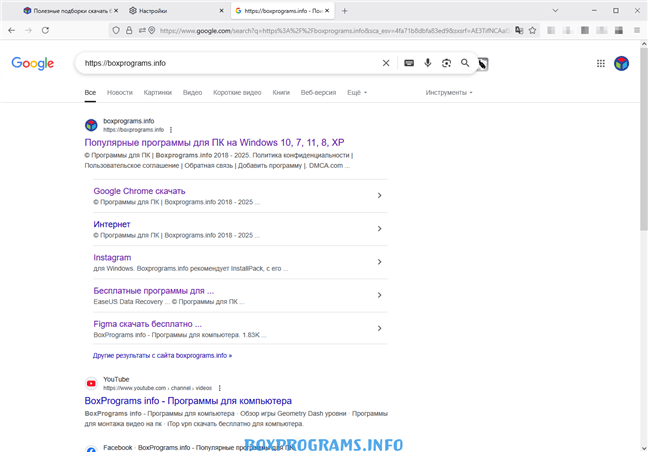Select the Все search tab
Screen dimensions: 648x452
click(90, 93)
